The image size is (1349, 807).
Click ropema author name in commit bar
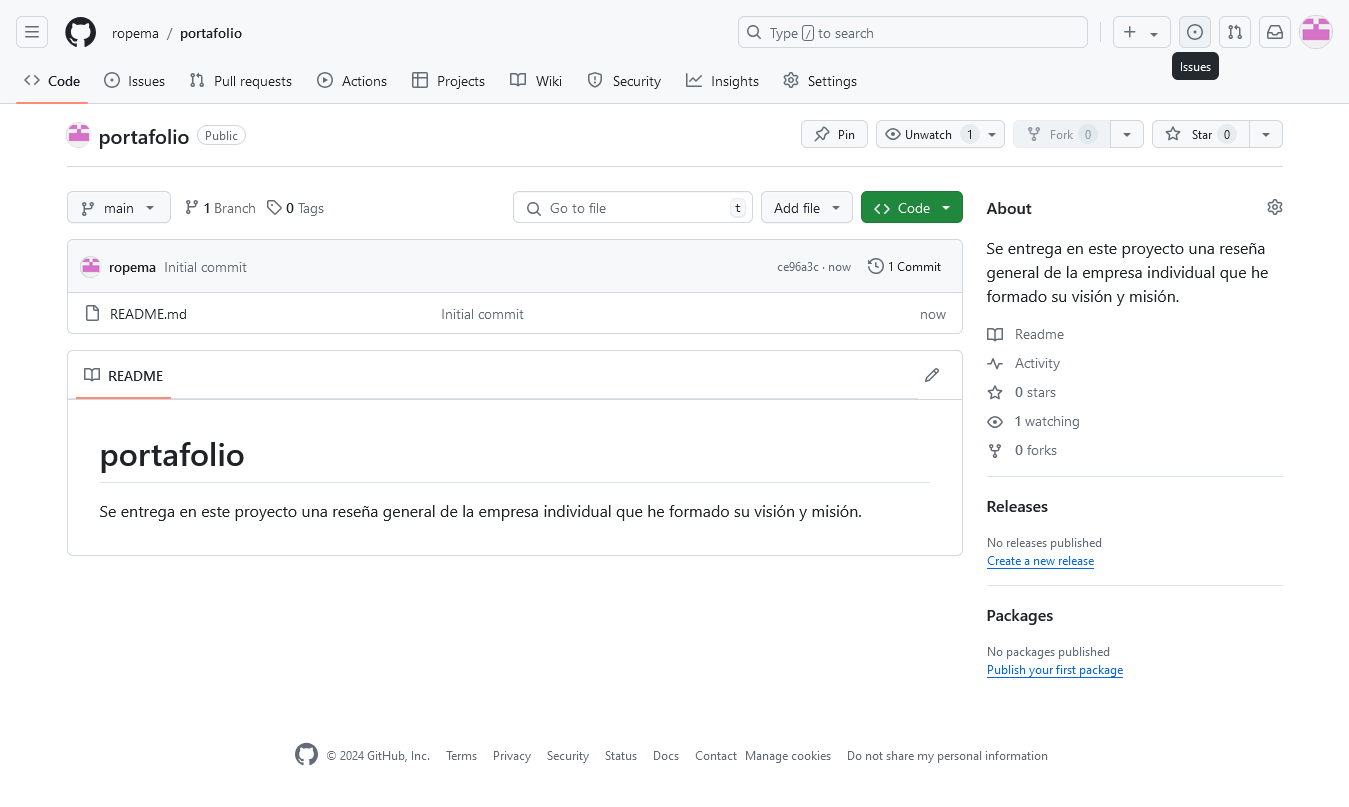(x=132, y=267)
